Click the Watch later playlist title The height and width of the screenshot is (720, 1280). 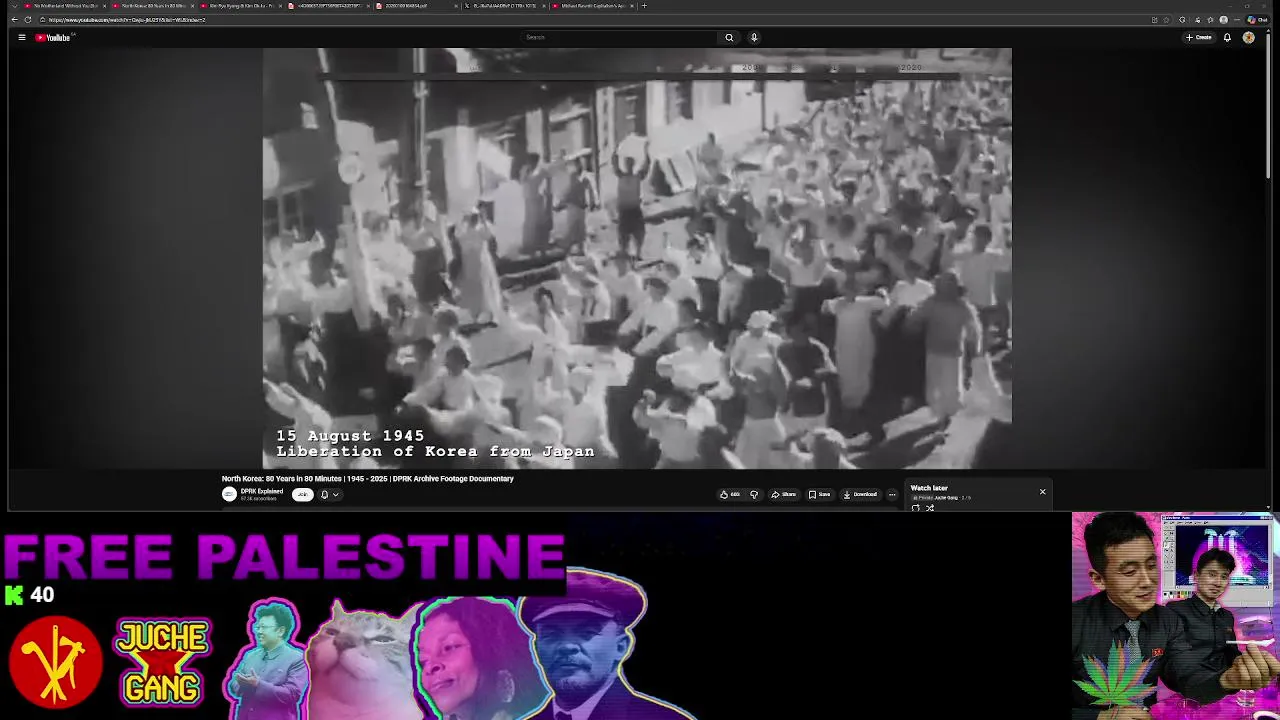pos(929,488)
